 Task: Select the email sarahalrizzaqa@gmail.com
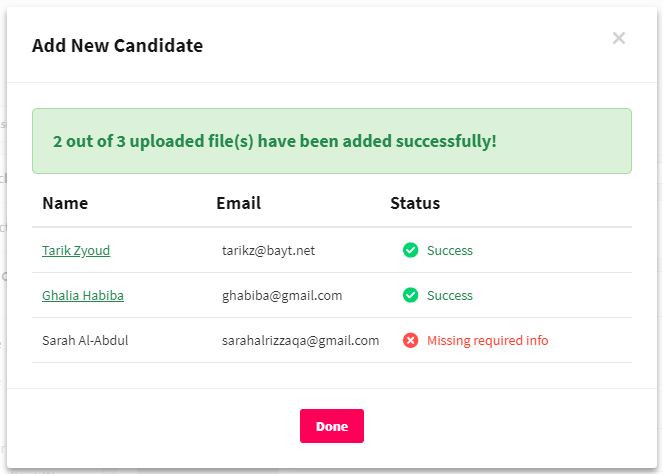pyautogui.click(x=301, y=340)
